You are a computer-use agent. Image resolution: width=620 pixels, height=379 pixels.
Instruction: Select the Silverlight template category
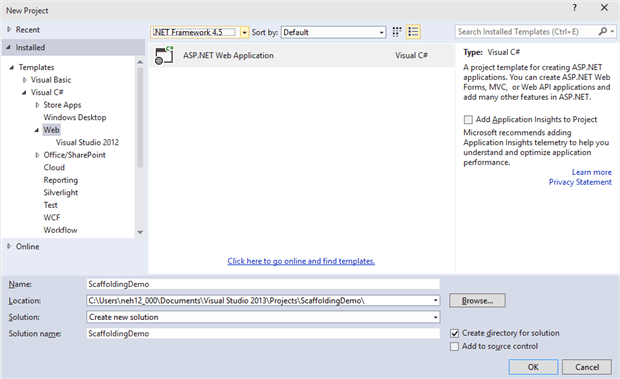click(60, 192)
